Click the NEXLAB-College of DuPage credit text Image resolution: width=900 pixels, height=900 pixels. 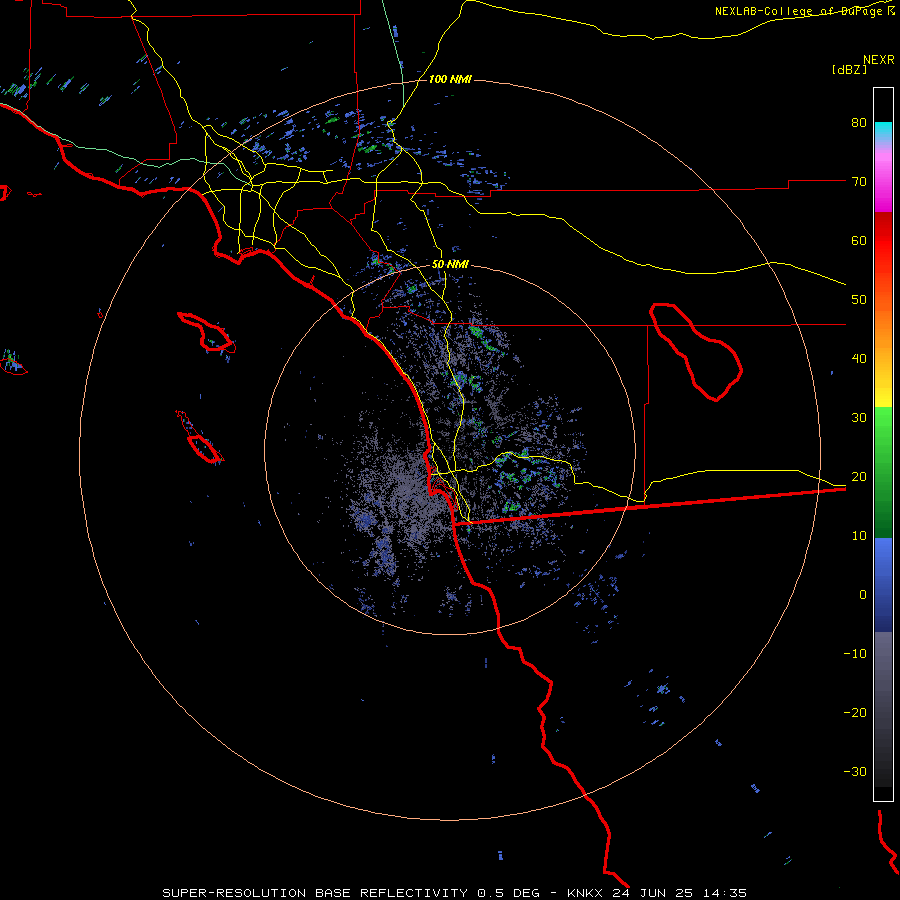pos(805,11)
